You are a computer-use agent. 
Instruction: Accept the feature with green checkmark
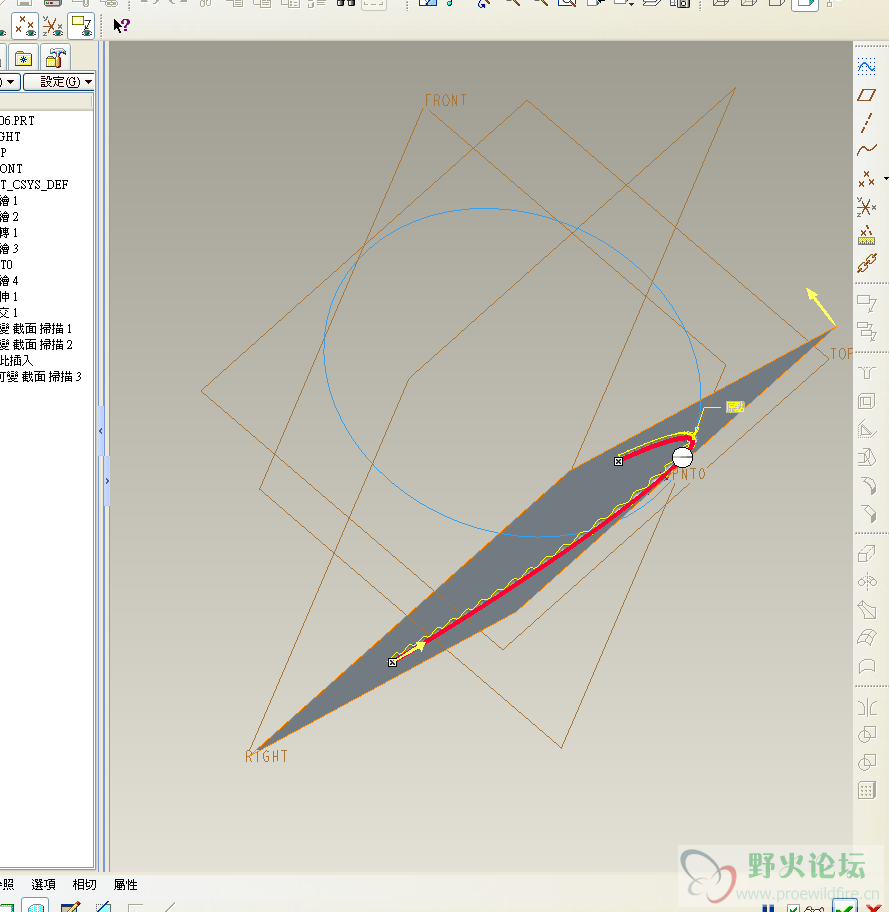point(845,906)
